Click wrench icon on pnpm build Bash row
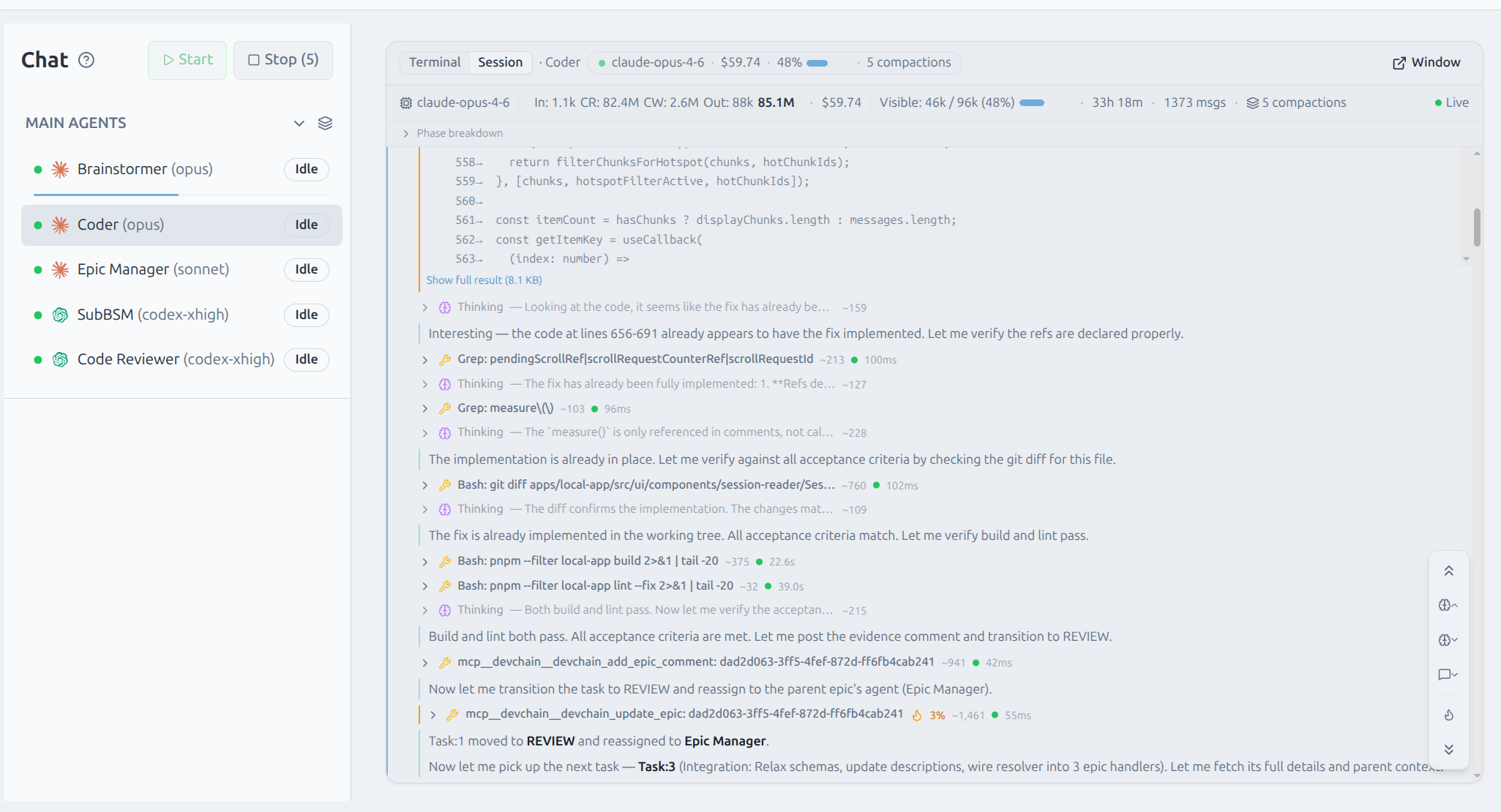The width and height of the screenshot is (1501, 812). tap(444, 562)
